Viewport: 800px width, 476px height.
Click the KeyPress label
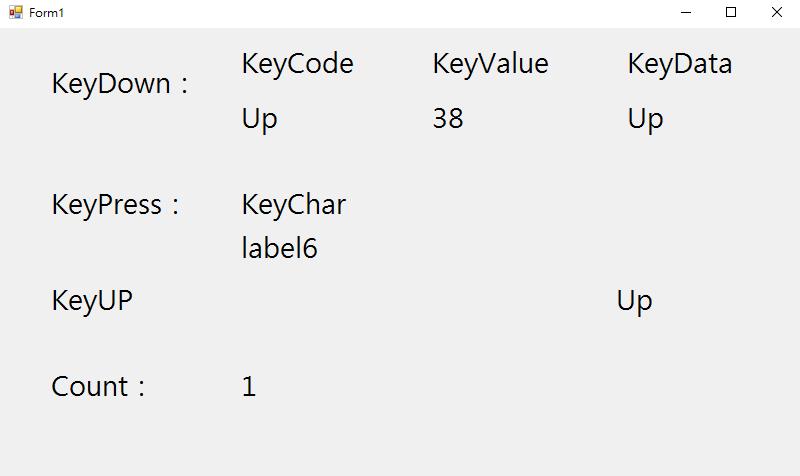[115, 205]
